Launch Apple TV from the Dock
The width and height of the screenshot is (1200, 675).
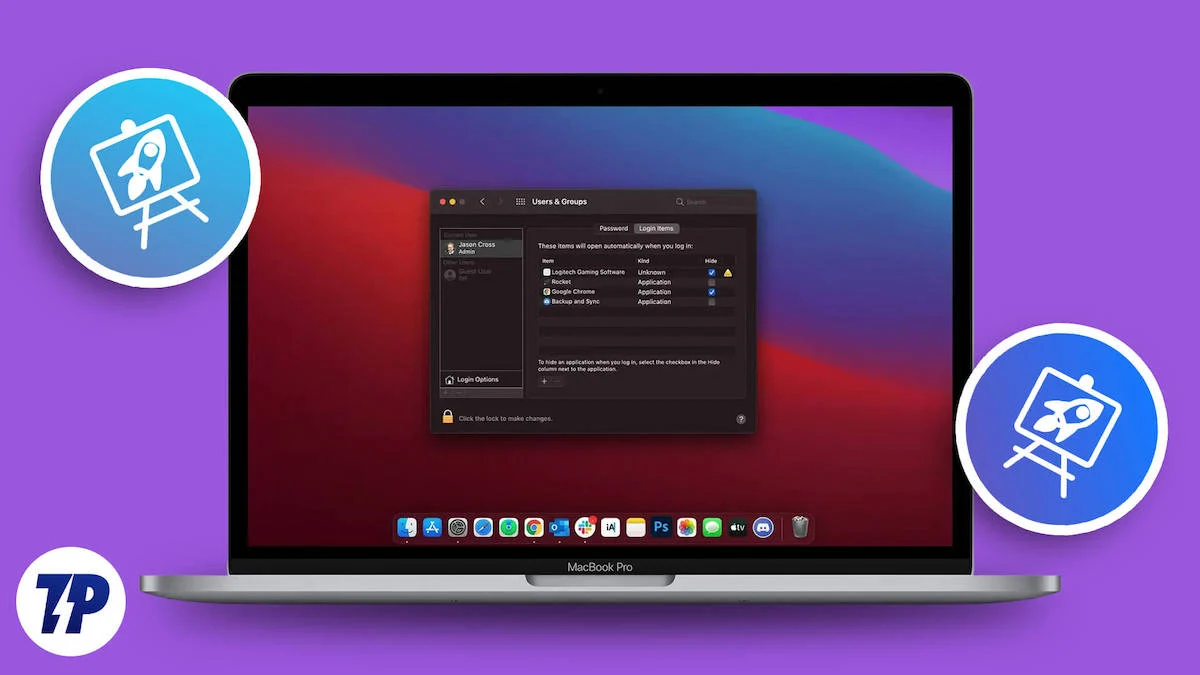click(737, 527)
